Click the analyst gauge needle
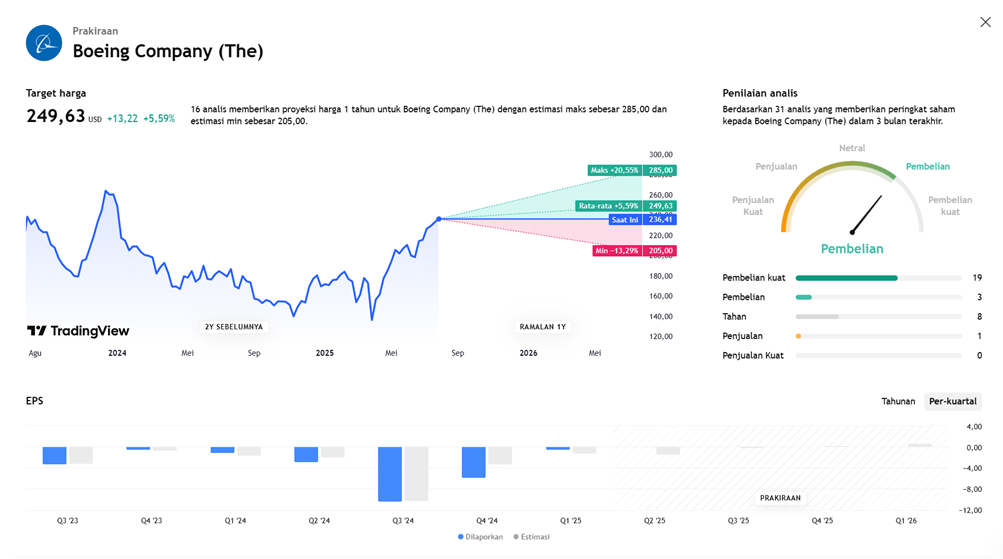 [867, 214]
